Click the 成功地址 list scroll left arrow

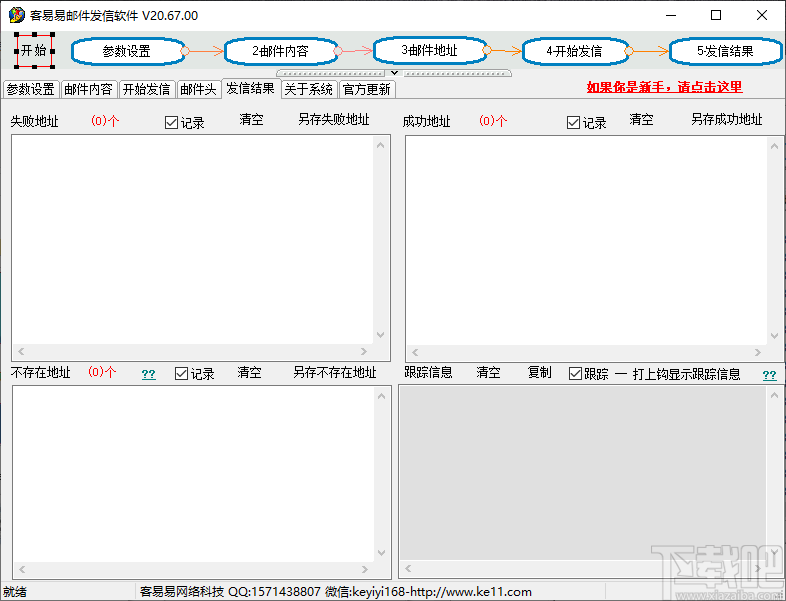[415, 352]
